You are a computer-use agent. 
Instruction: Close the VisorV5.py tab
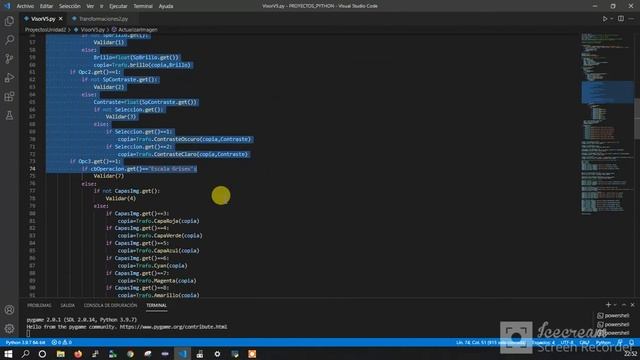click(x=61, y=19)
